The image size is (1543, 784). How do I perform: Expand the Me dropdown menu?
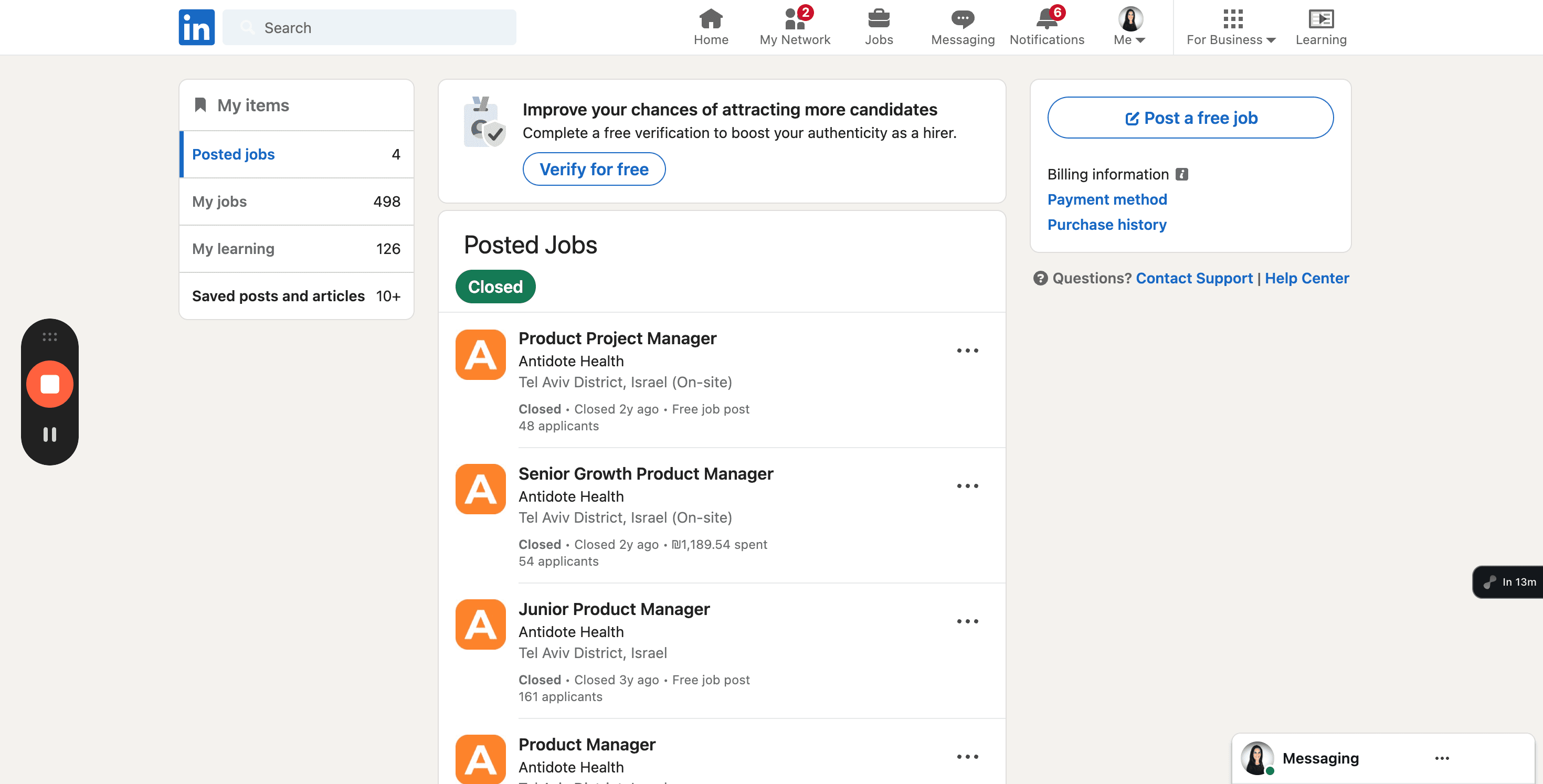coord(1129,39)
